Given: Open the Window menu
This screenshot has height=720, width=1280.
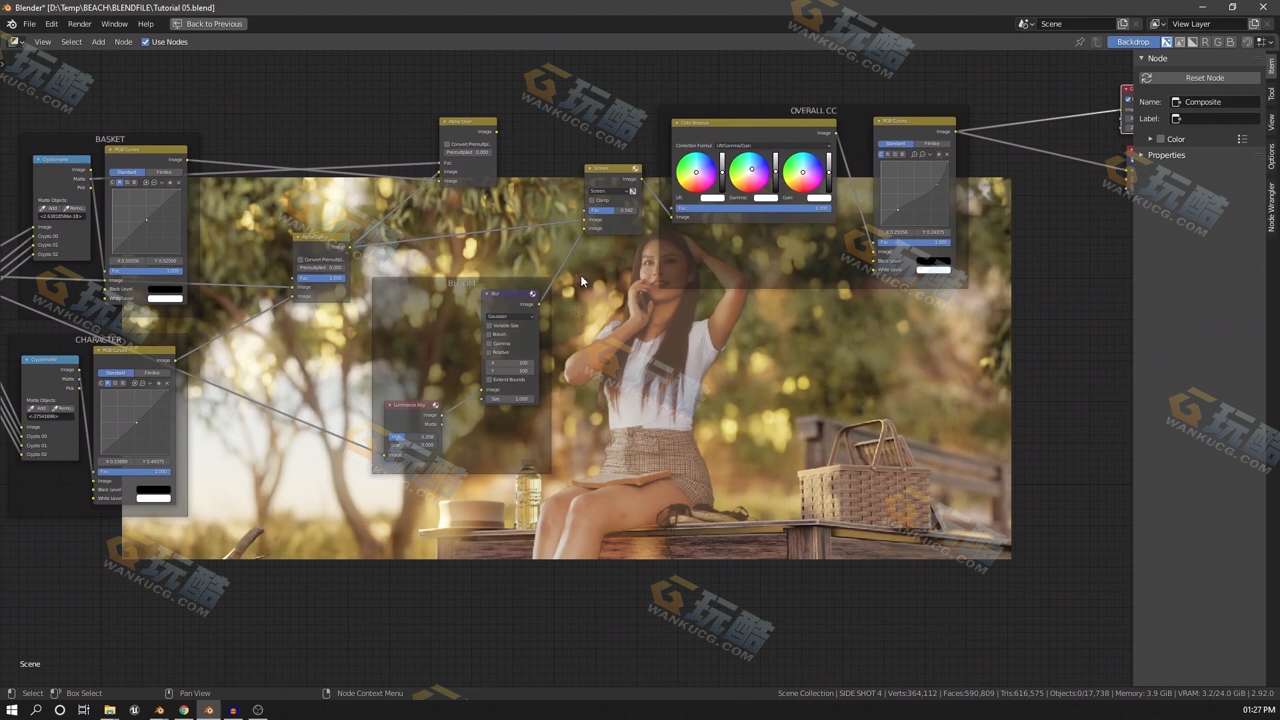Looking at the screenshot, I should 114,24.
